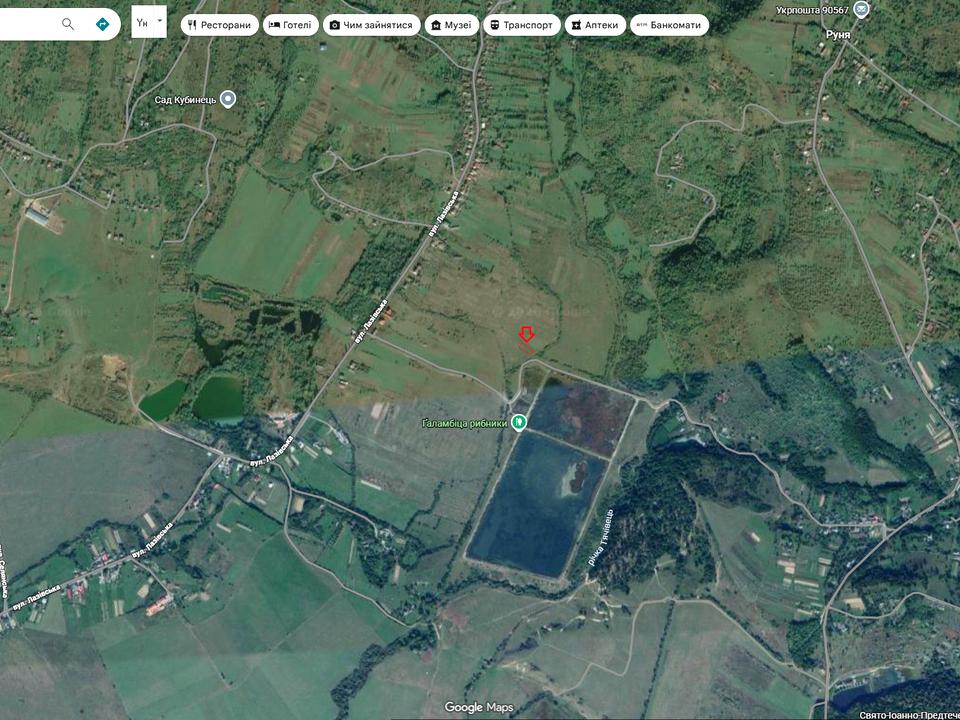Filter map by Ресторани
Screen dimensions: 960x720
(x=220, y=25)
